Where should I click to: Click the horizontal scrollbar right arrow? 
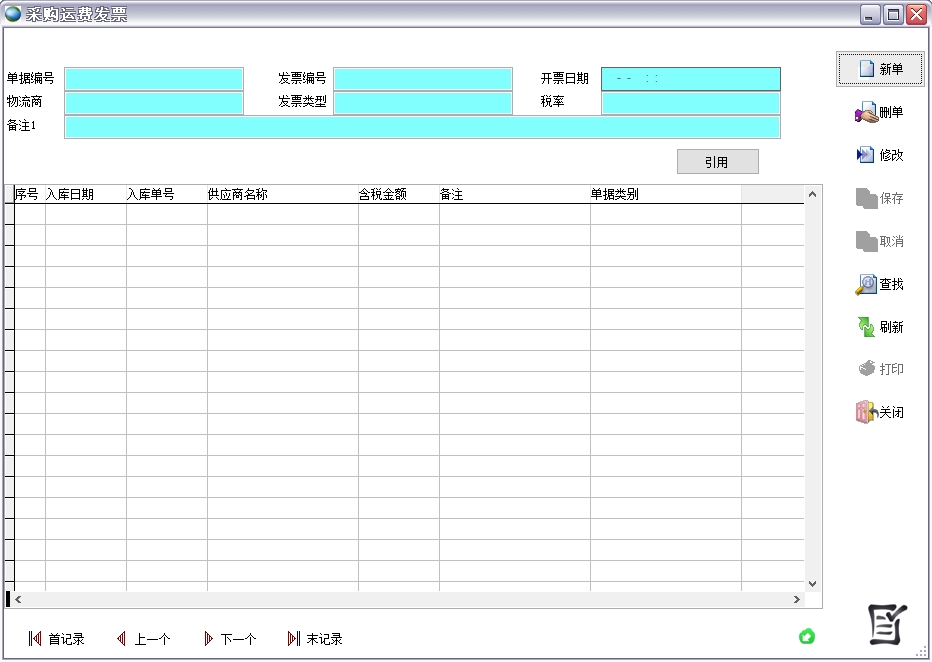point(797,599)
